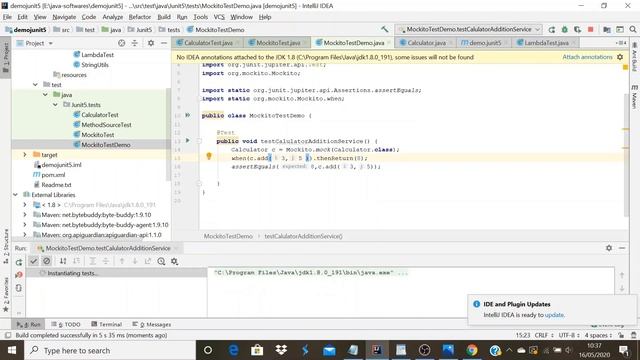
Task: Open the Terminal tool window
Action: click(107, 324)
